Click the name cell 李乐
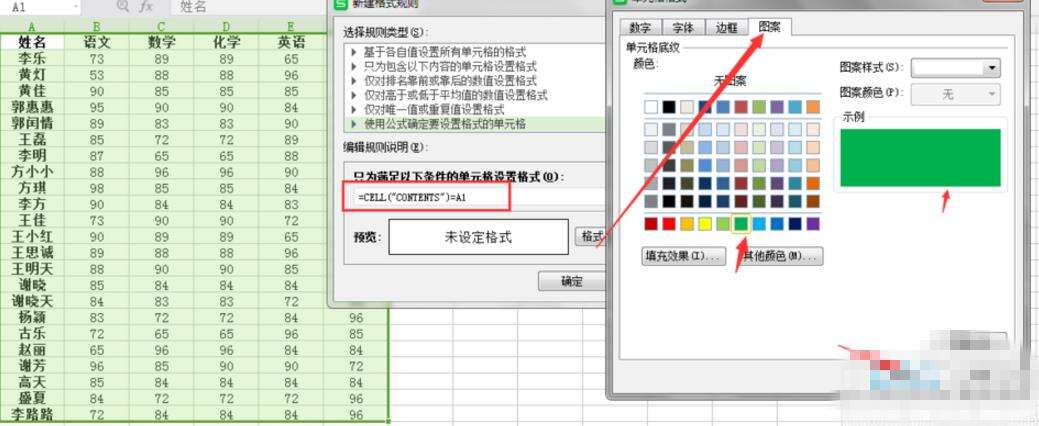The height and width of the screenshot is (426, 1039). 32,58
